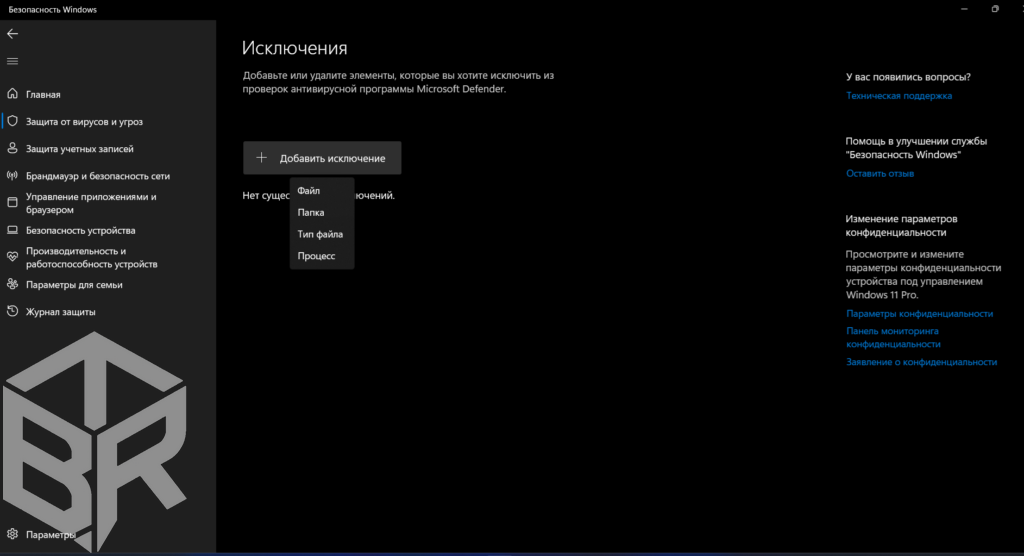Click the settings gear icon
The width and height of the screenshot is (1024, 556).
pyautogui.click(x=12, y=534)
